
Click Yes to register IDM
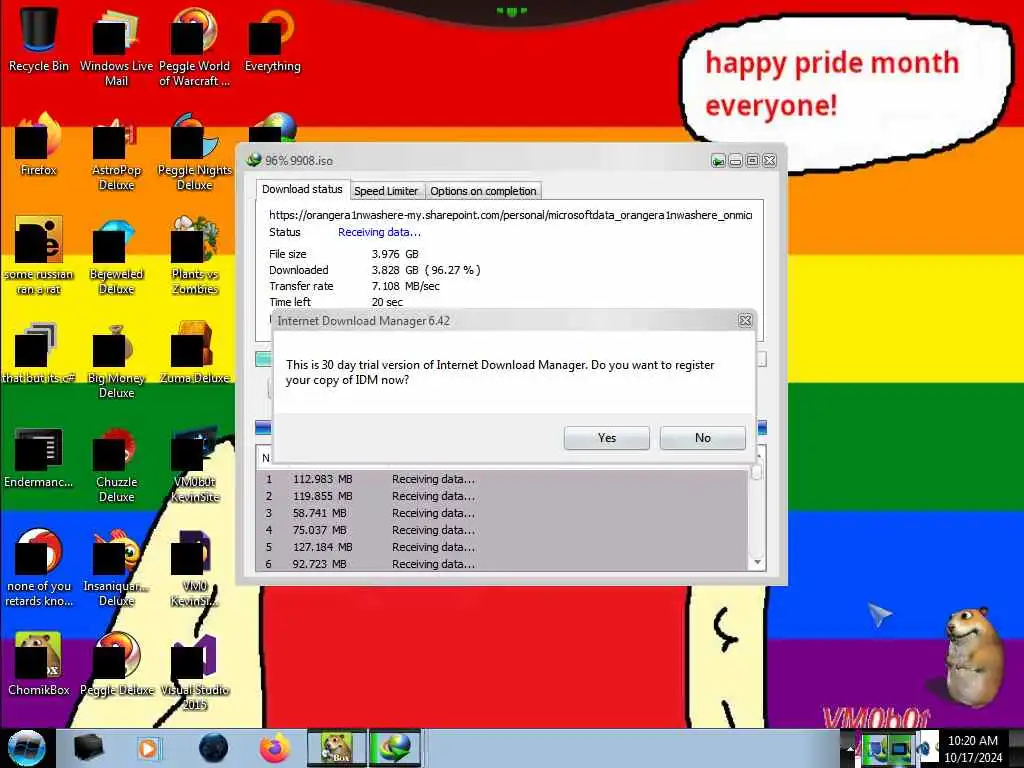click(607, 438)
